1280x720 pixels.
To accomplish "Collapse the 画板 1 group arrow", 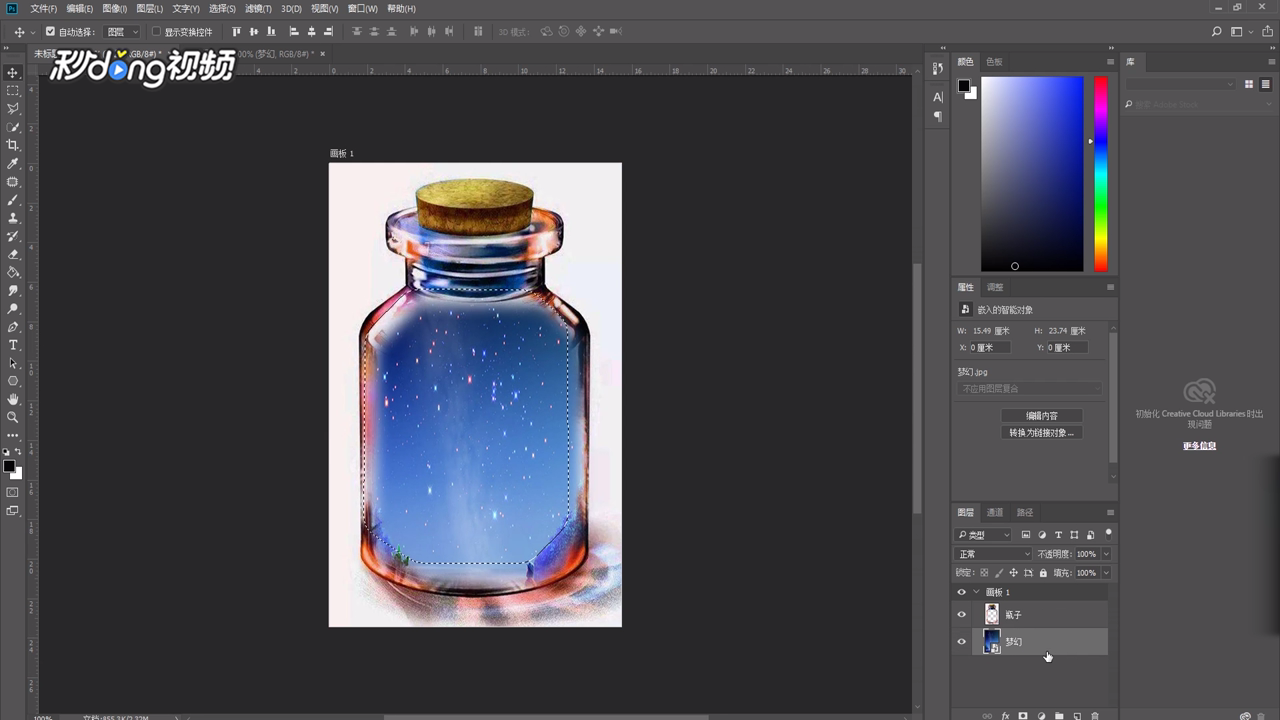I will (976, 592).
